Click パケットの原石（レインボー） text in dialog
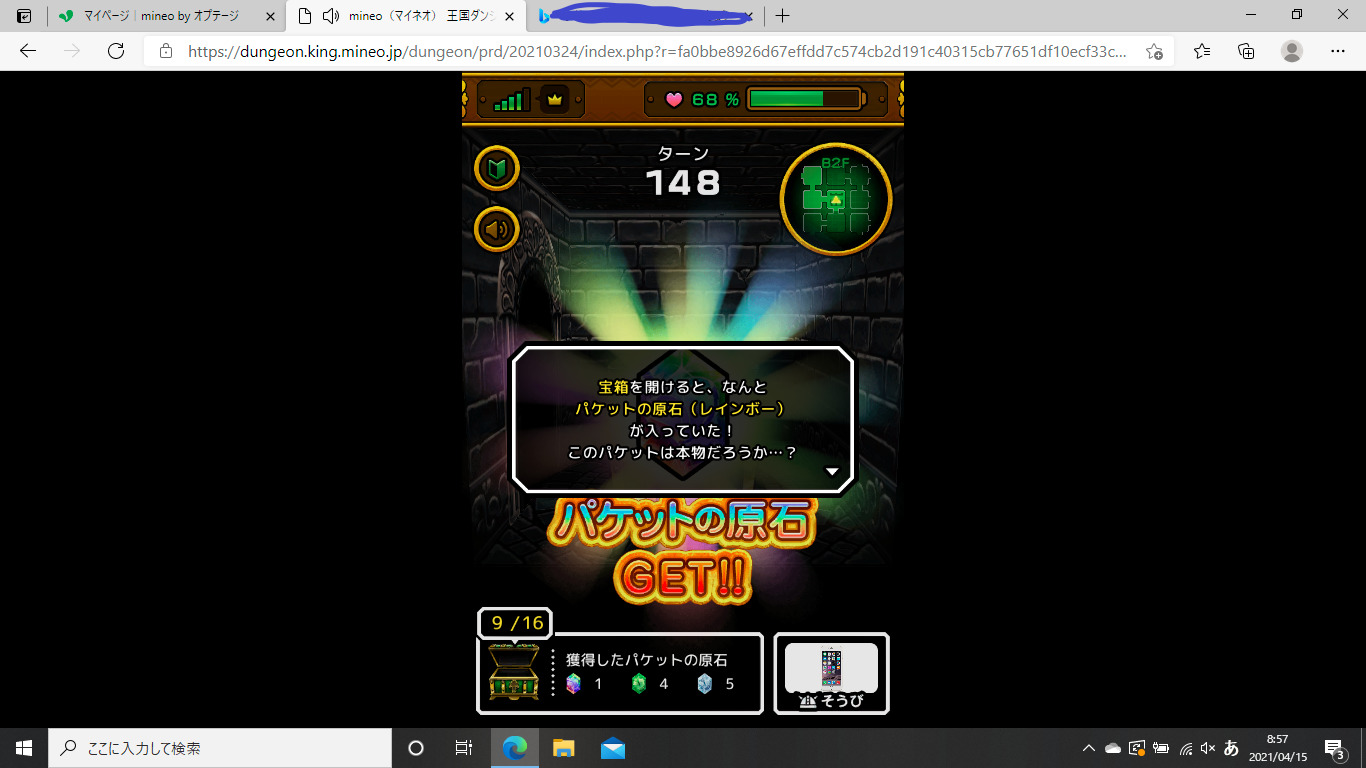This screenshot has height=768, width=1366. (682, 409)
